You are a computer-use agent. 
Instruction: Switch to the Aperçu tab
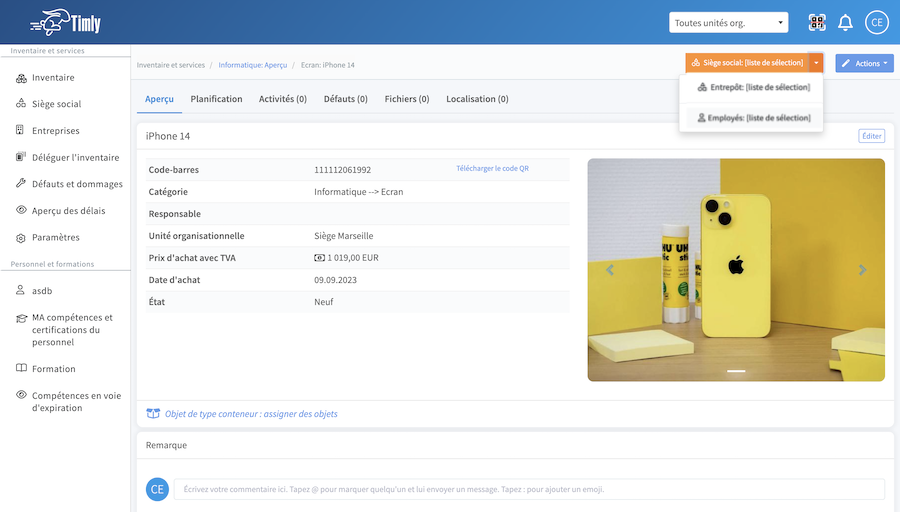(159, 99)
